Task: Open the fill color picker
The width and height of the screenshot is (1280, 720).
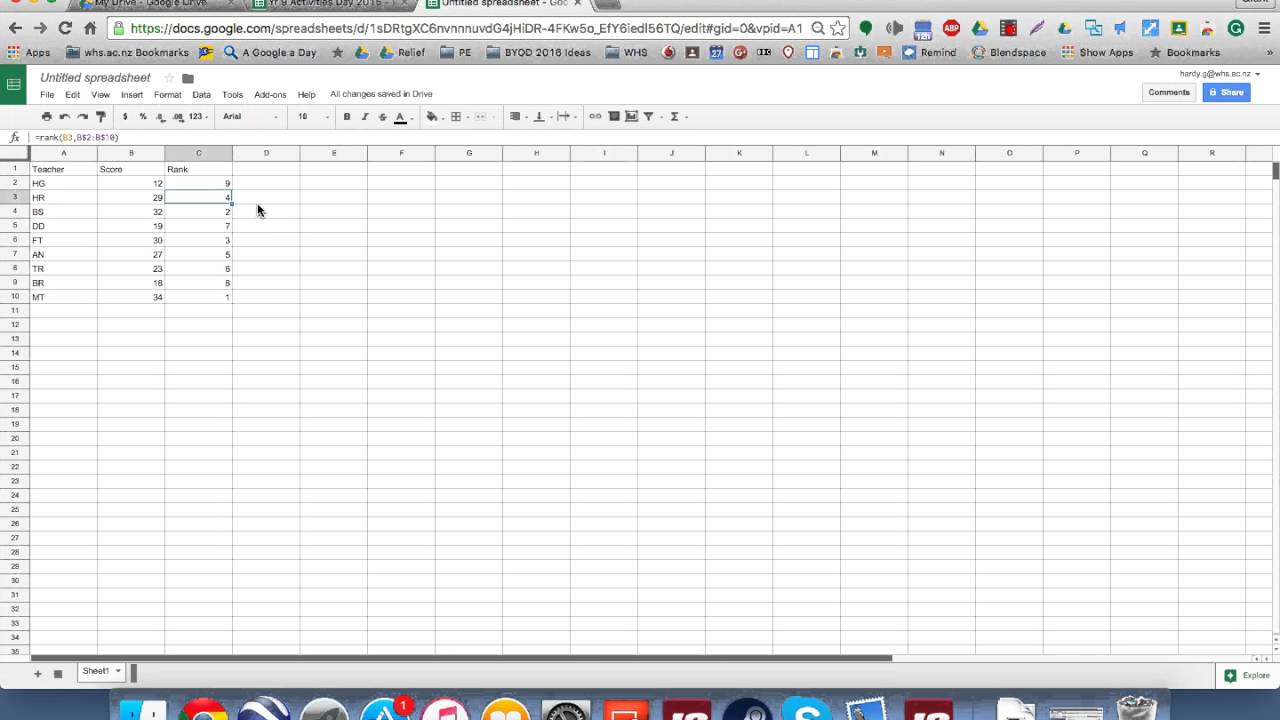Action: click(432, 117)
